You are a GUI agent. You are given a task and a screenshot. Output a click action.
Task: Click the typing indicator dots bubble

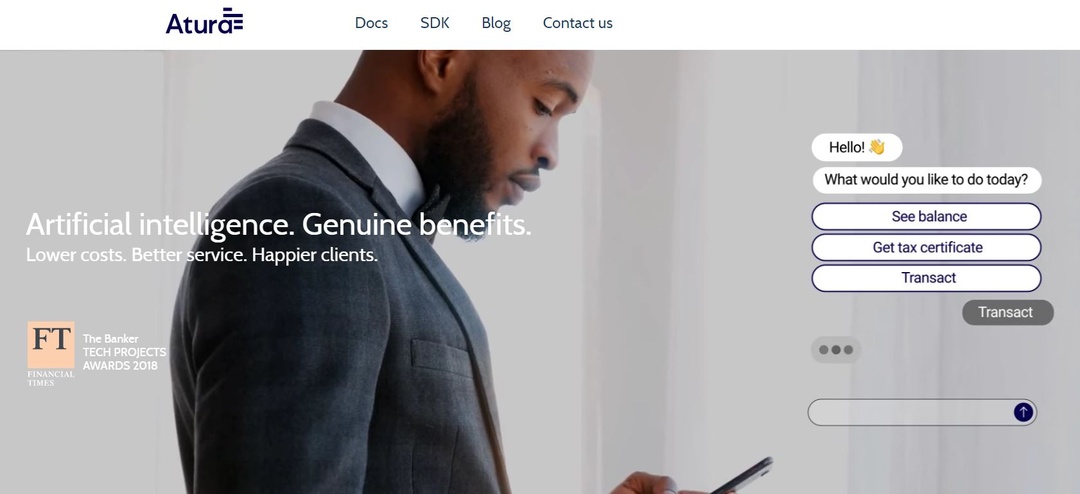pos(835,350)
